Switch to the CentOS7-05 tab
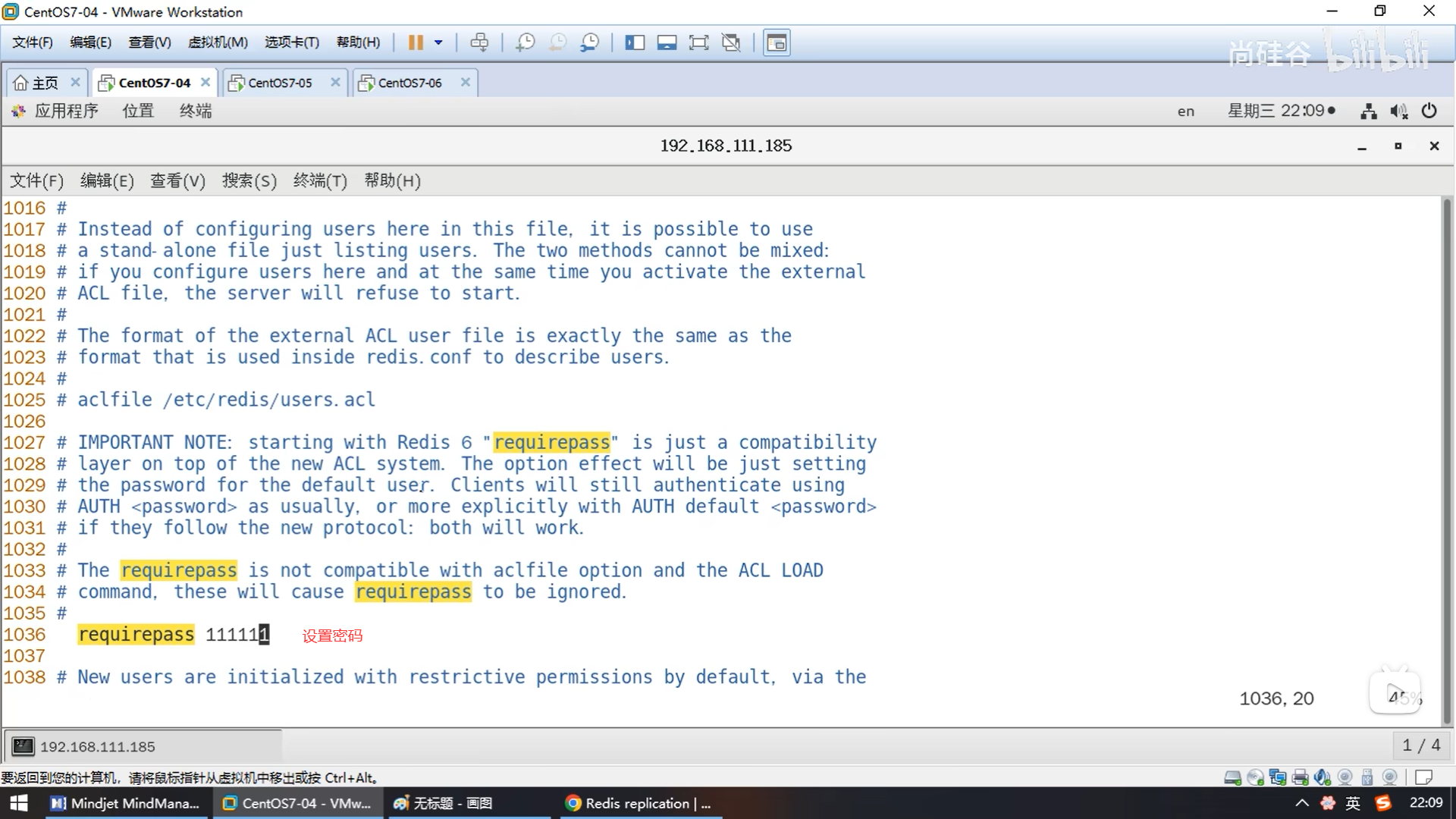This screenshot has width=1456, height=819. (280, 83)
